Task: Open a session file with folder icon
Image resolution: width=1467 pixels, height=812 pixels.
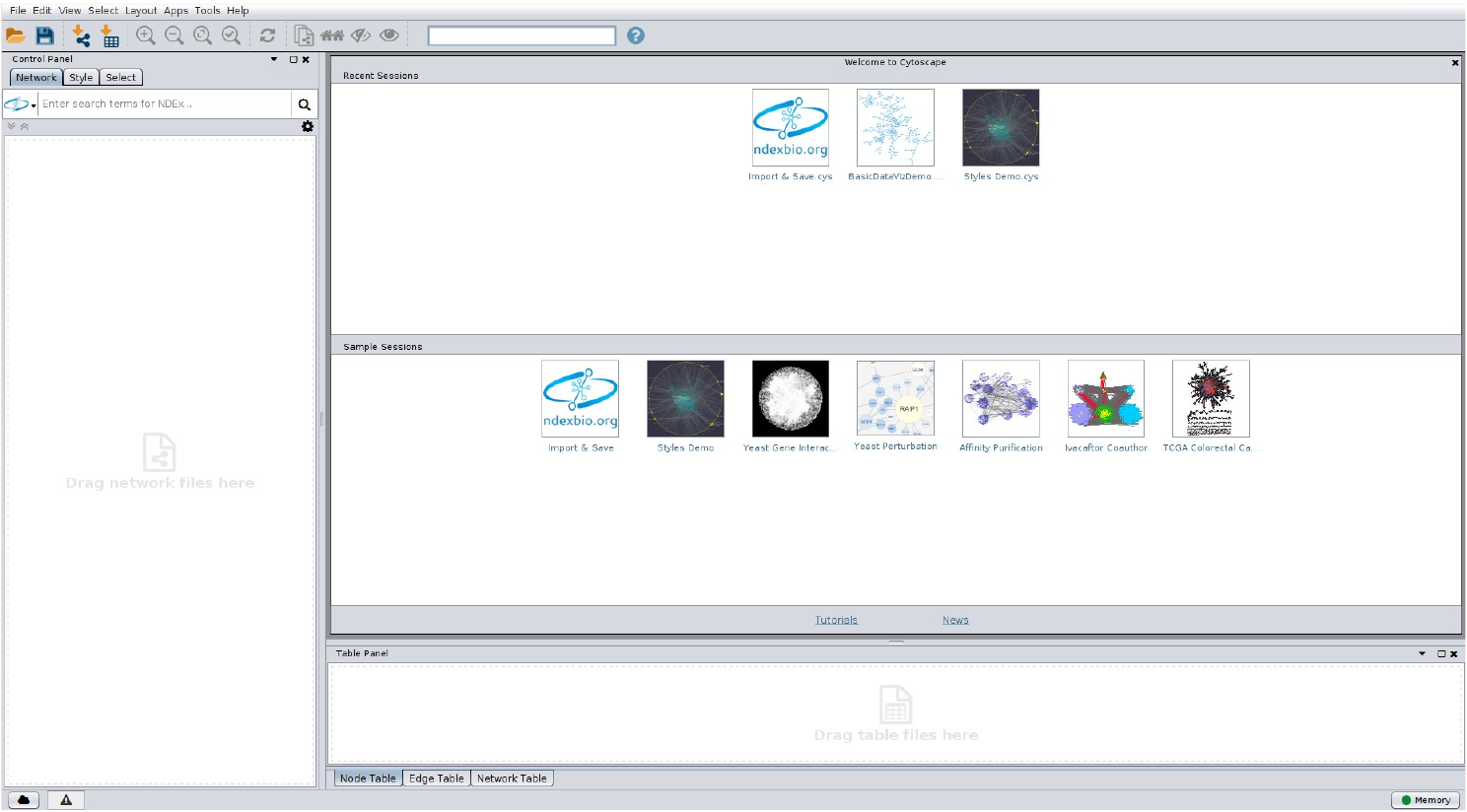Action: [16, 36]
